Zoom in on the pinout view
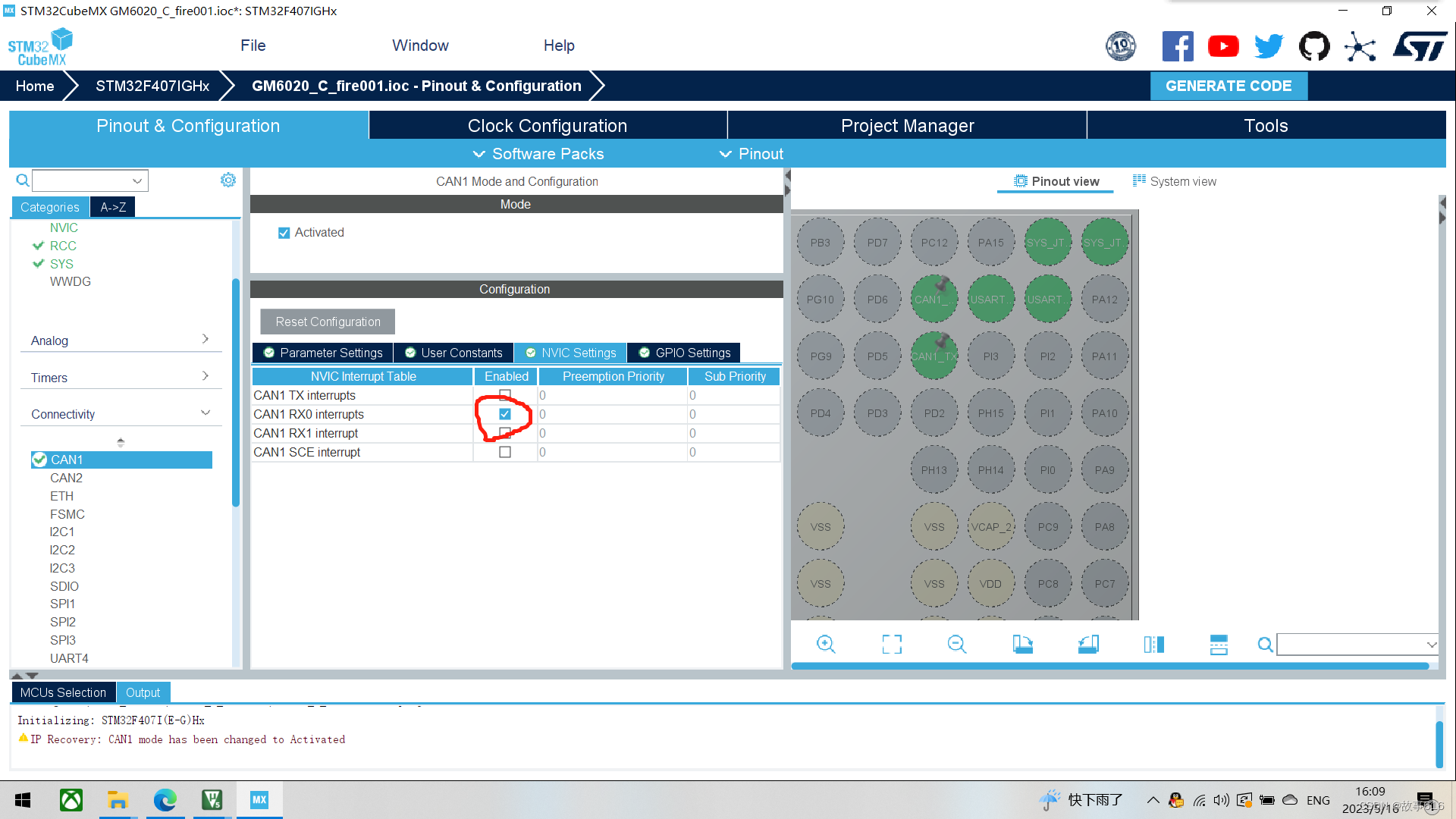The height and width of the screenshot is (819, 1456). 826,645
